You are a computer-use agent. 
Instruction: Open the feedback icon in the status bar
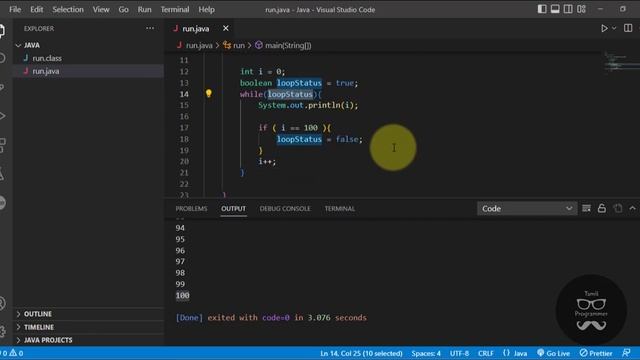pos(626,353)
